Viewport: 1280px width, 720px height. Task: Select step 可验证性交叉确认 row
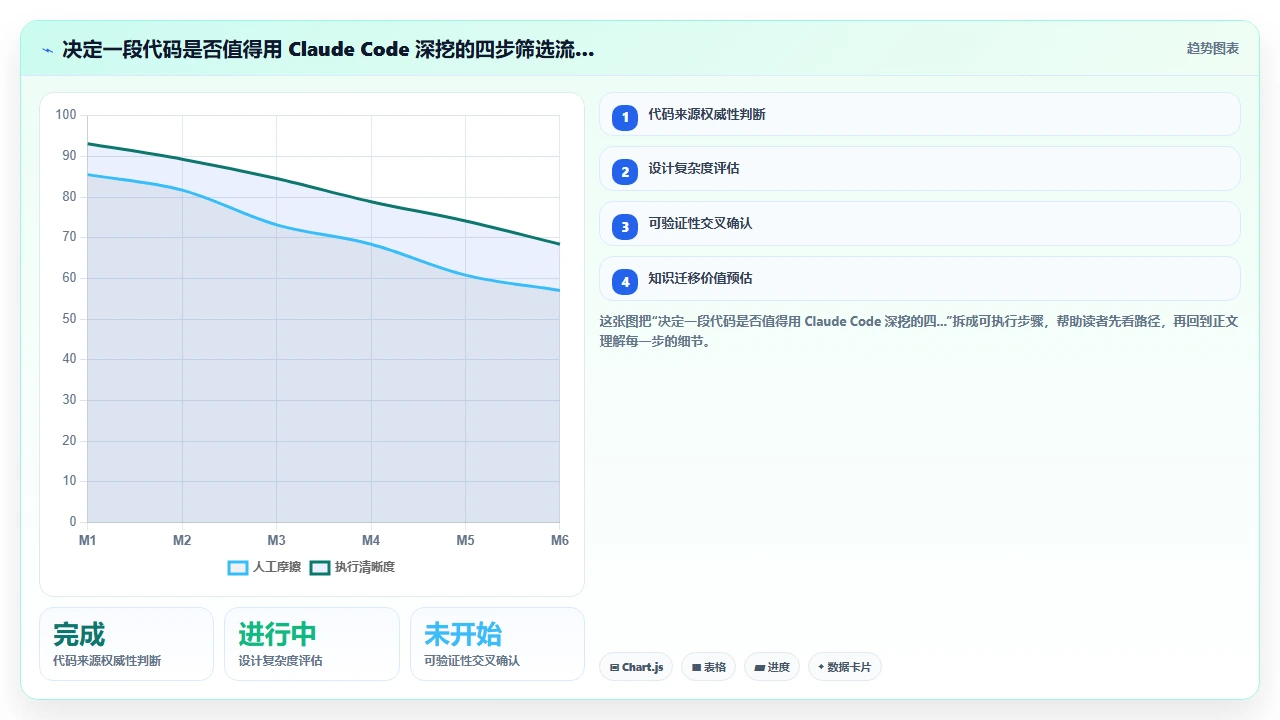tap(919, 223)
